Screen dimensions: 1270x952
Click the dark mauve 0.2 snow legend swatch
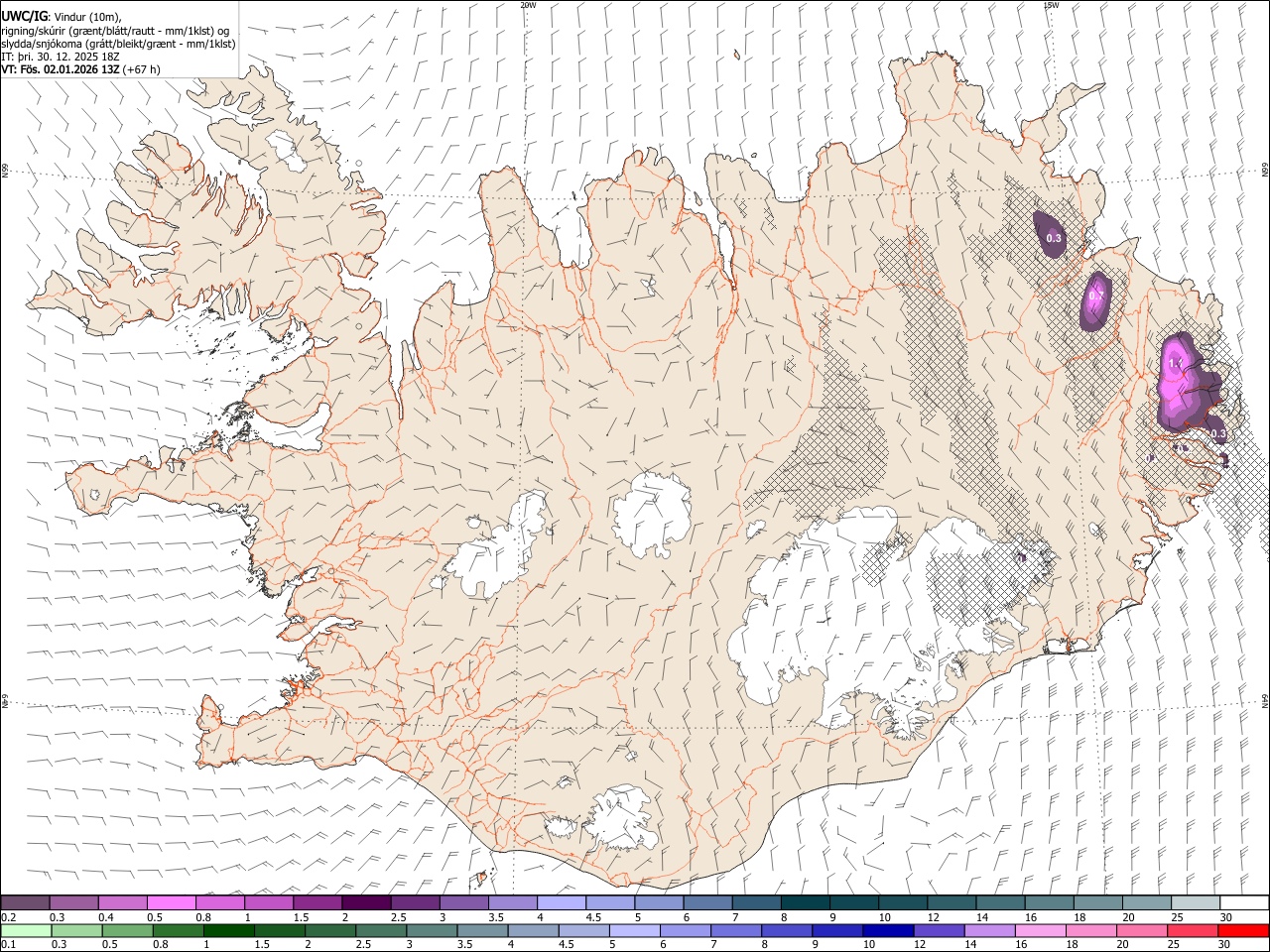[26, 902]
